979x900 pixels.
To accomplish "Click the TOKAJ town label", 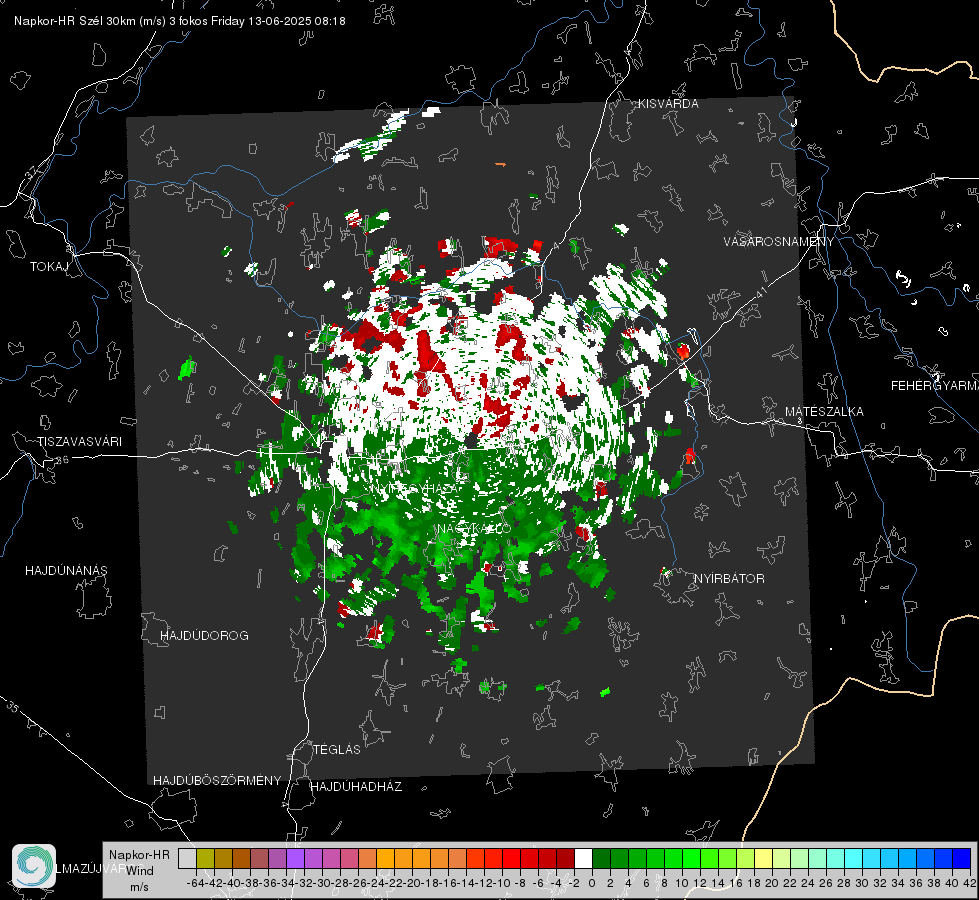I will pos(49,267).
